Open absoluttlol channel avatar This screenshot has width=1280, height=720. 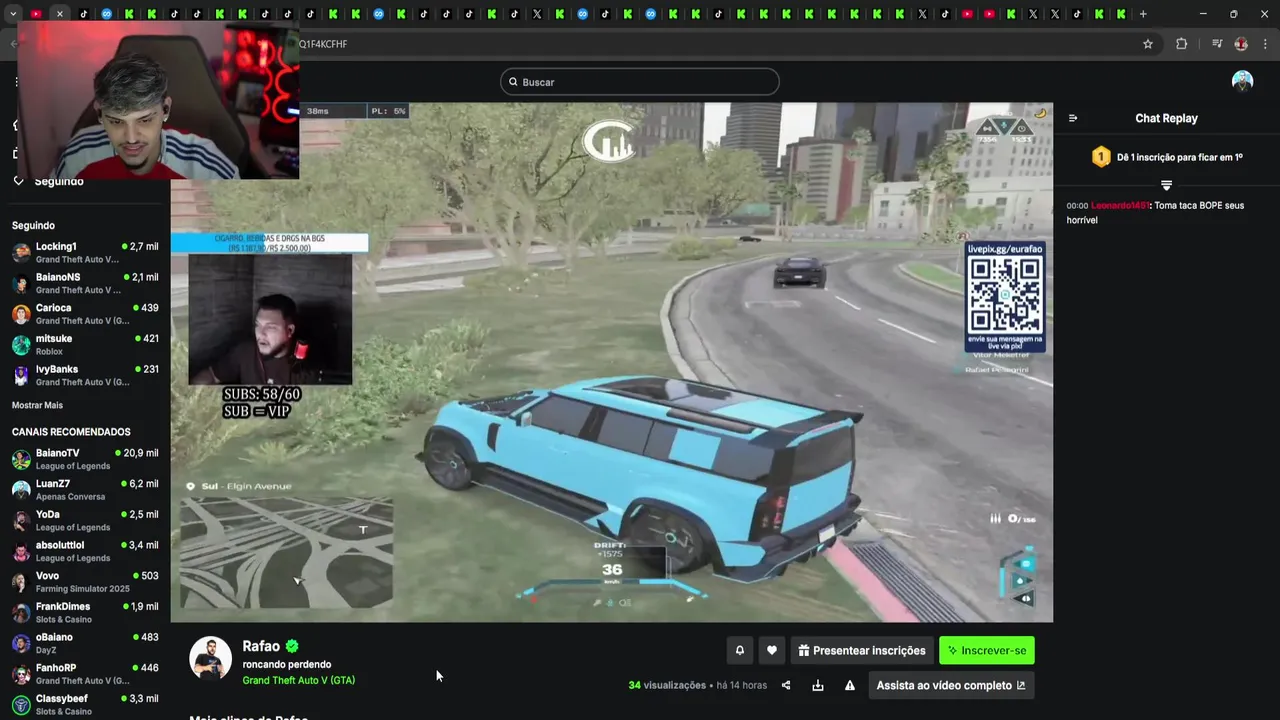click(21, 552)
